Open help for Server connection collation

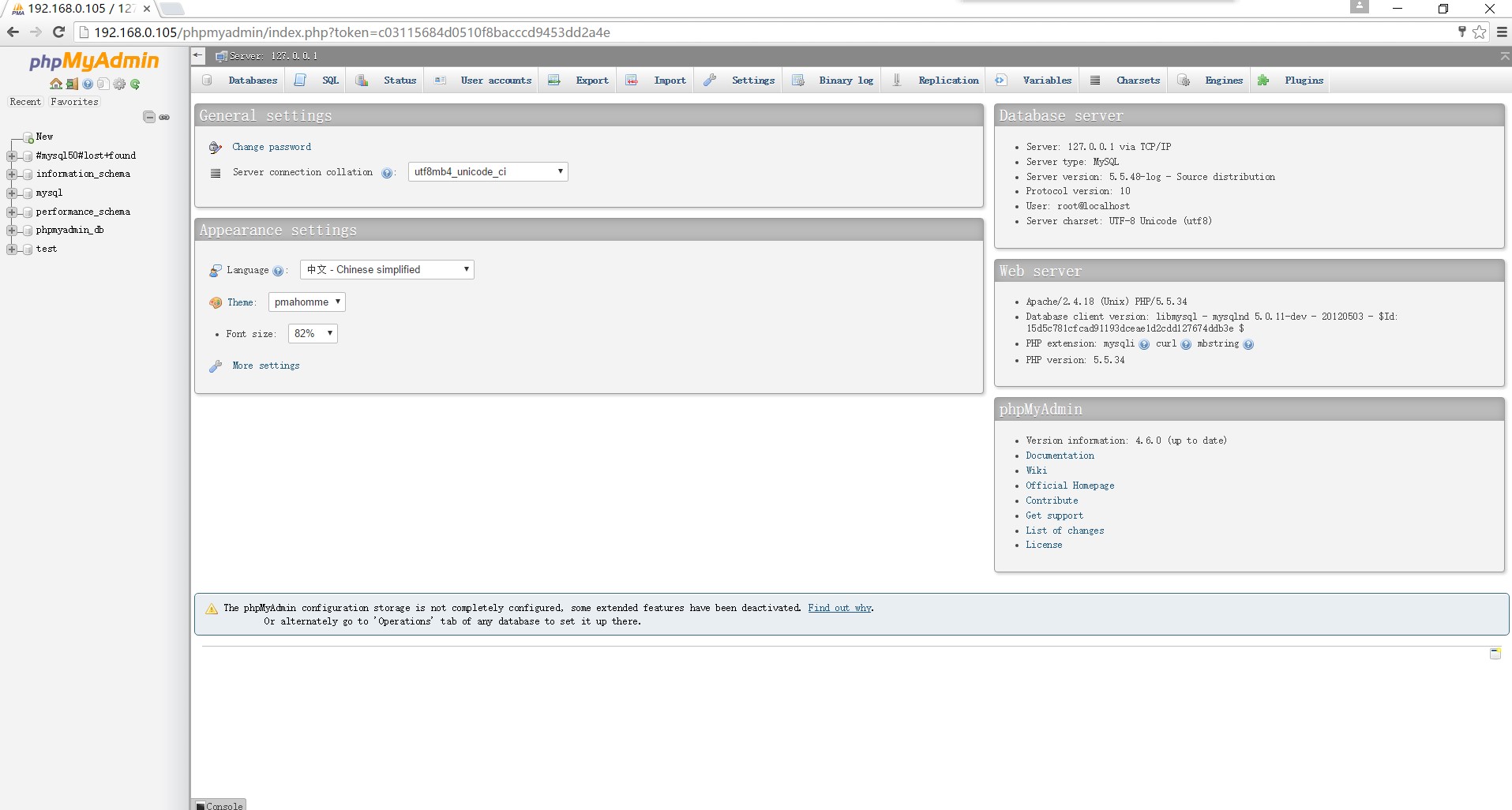(x=387, y=173)
